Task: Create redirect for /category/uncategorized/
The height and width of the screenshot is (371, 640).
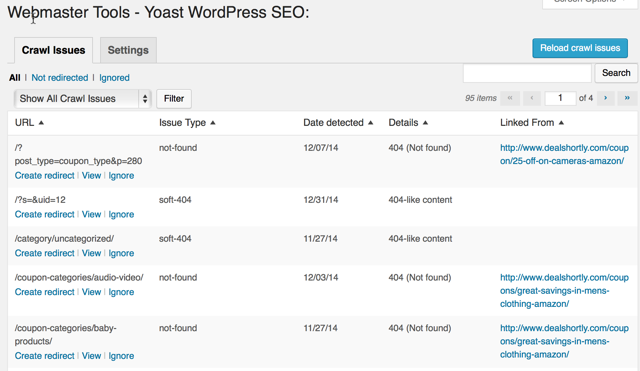Action: pyautogui.click(x=44, y=253)
